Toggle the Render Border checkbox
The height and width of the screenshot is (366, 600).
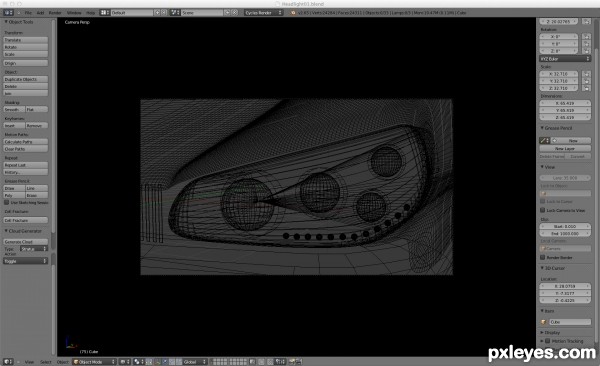pos(543,257)
